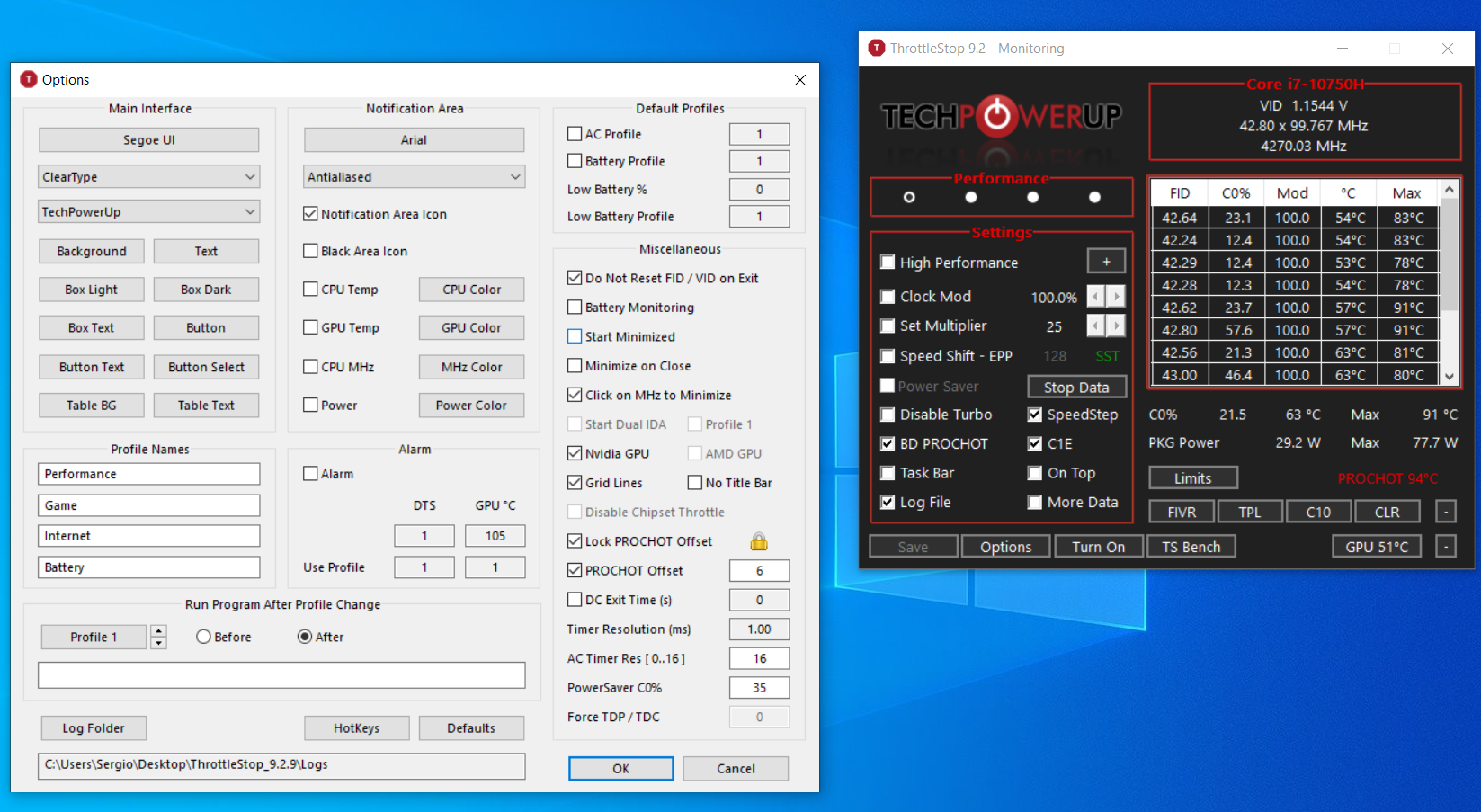The image size is (1481, 812).
Task: Click the Segoe UI font button
Action: [x=149, y=140]
